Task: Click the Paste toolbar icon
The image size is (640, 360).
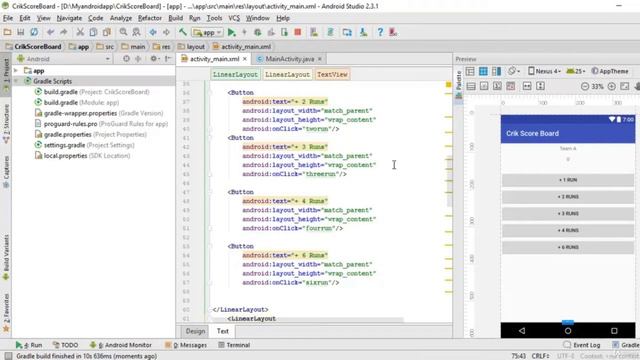Action: tap(107, 32)
